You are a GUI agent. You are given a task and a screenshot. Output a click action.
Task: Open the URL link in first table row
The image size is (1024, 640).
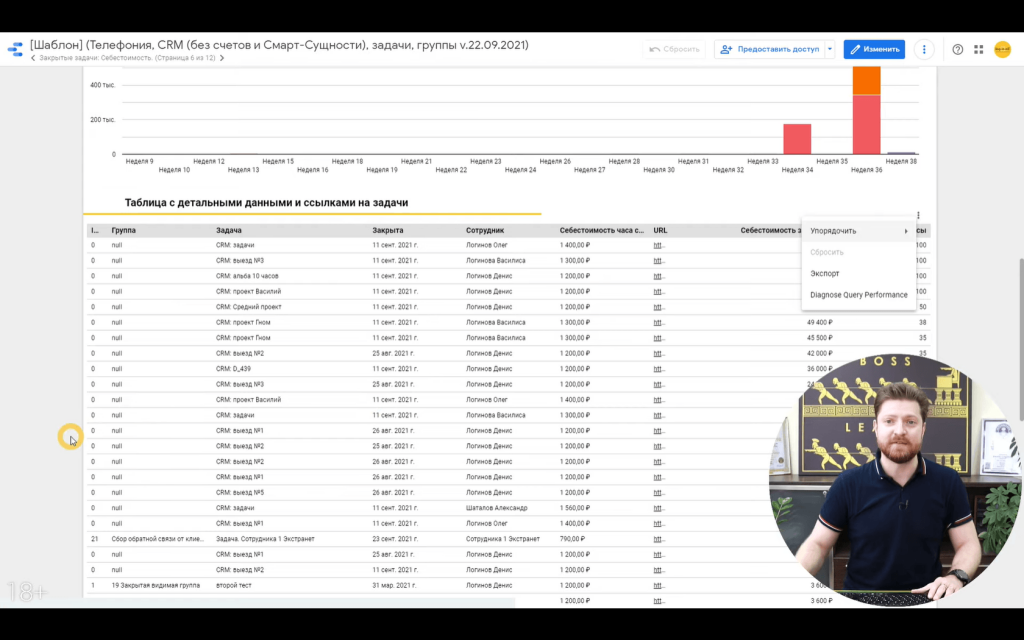coord(659,245)
